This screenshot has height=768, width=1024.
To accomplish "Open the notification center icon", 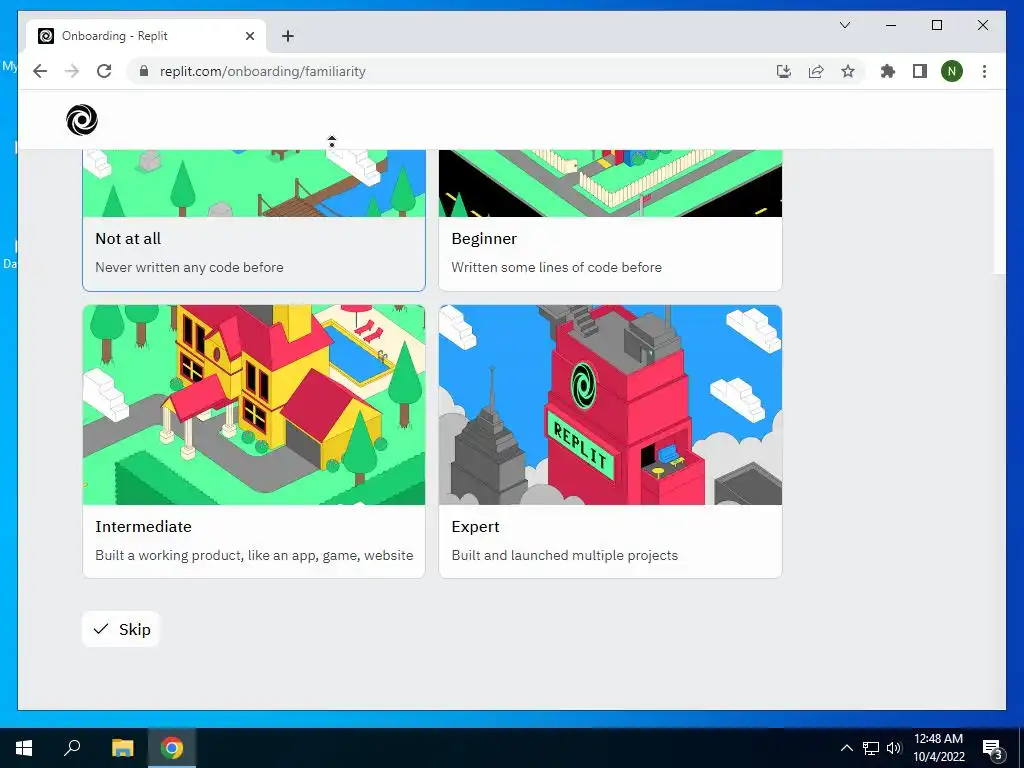I will [x=993, y=748].
